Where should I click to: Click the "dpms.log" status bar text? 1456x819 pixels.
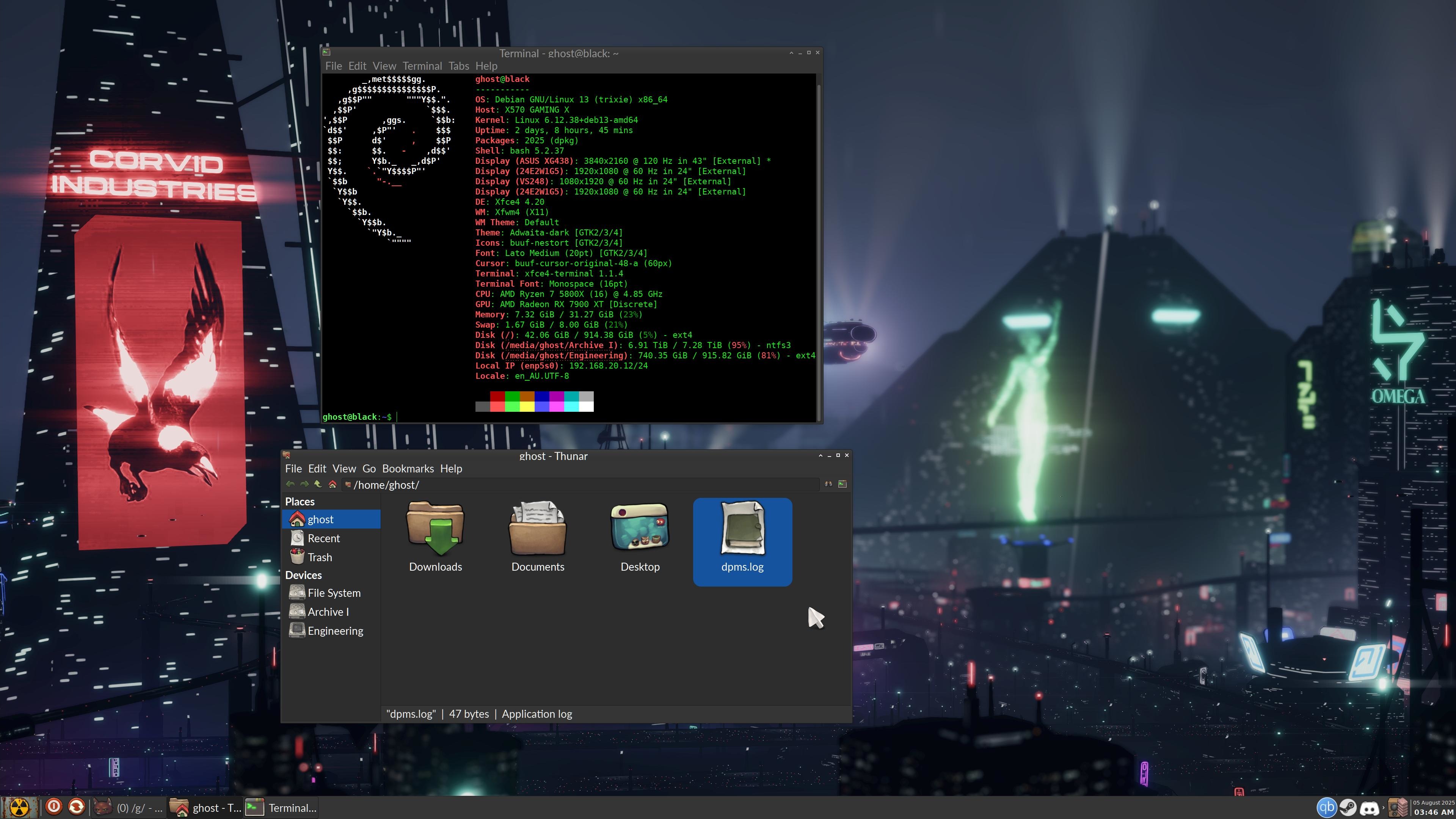411,714
